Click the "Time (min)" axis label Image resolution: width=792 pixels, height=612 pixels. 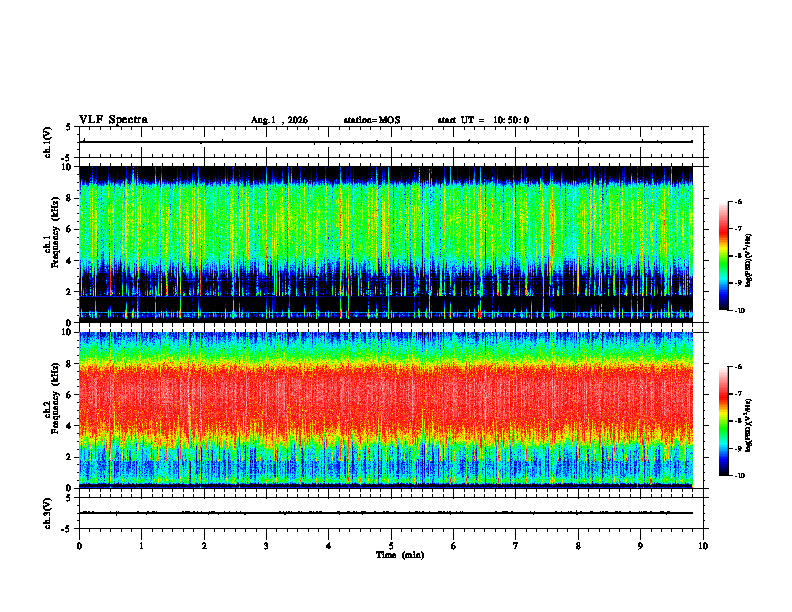[x=400, y=555]
